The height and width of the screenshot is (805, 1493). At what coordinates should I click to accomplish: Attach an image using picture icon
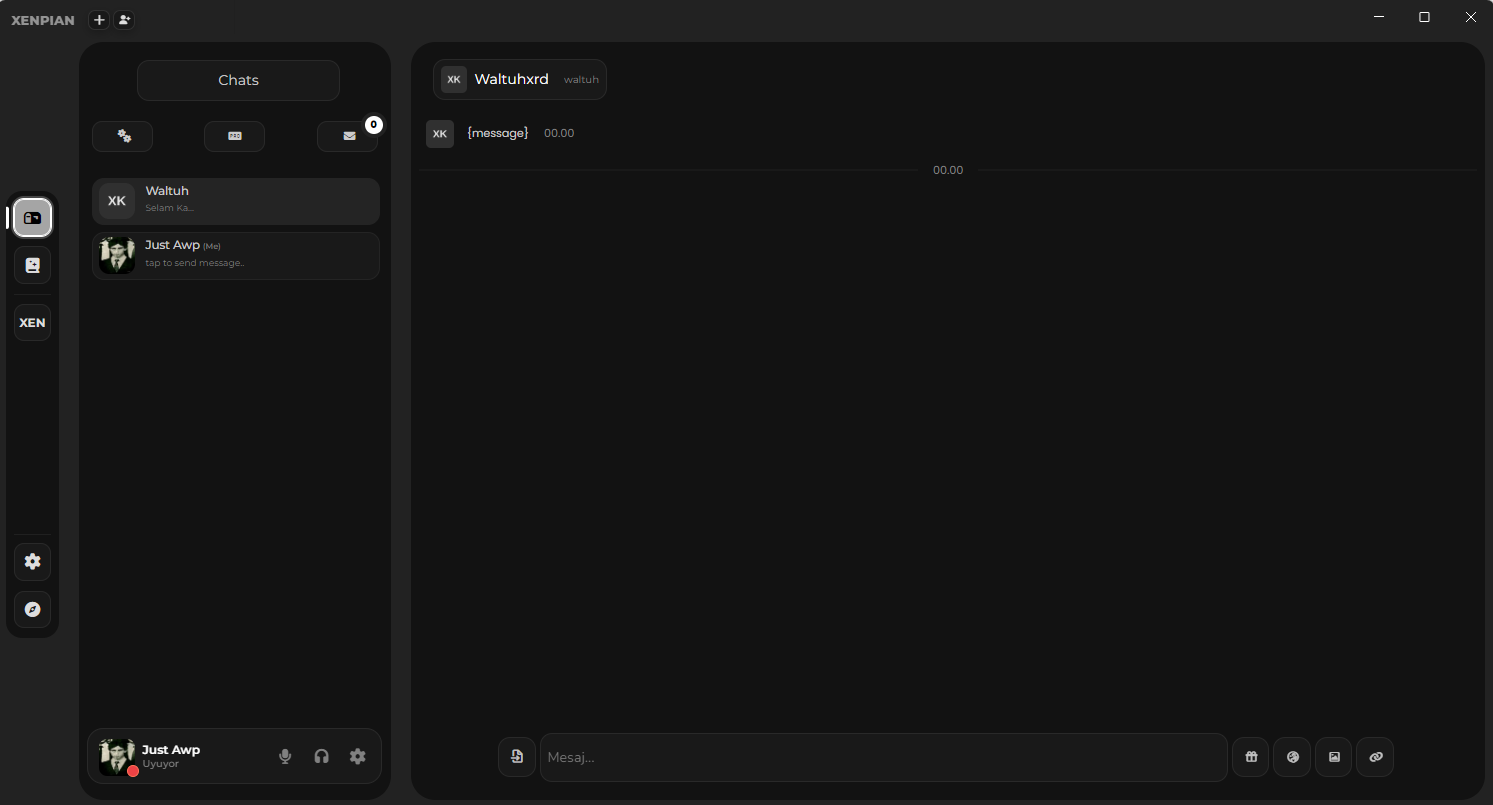pyautogui.click(x=1334, y=757)
